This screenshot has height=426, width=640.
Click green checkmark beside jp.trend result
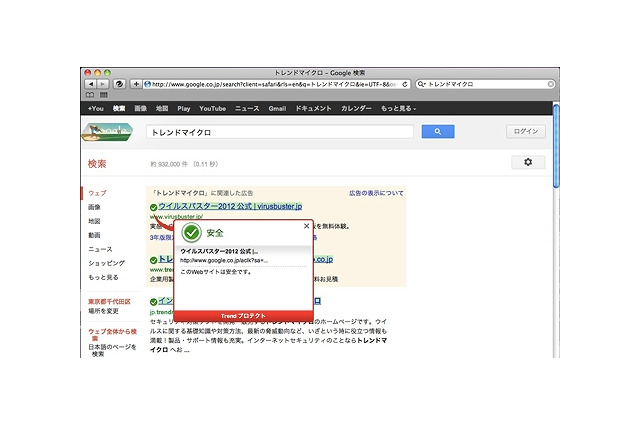tap(153, 302)
